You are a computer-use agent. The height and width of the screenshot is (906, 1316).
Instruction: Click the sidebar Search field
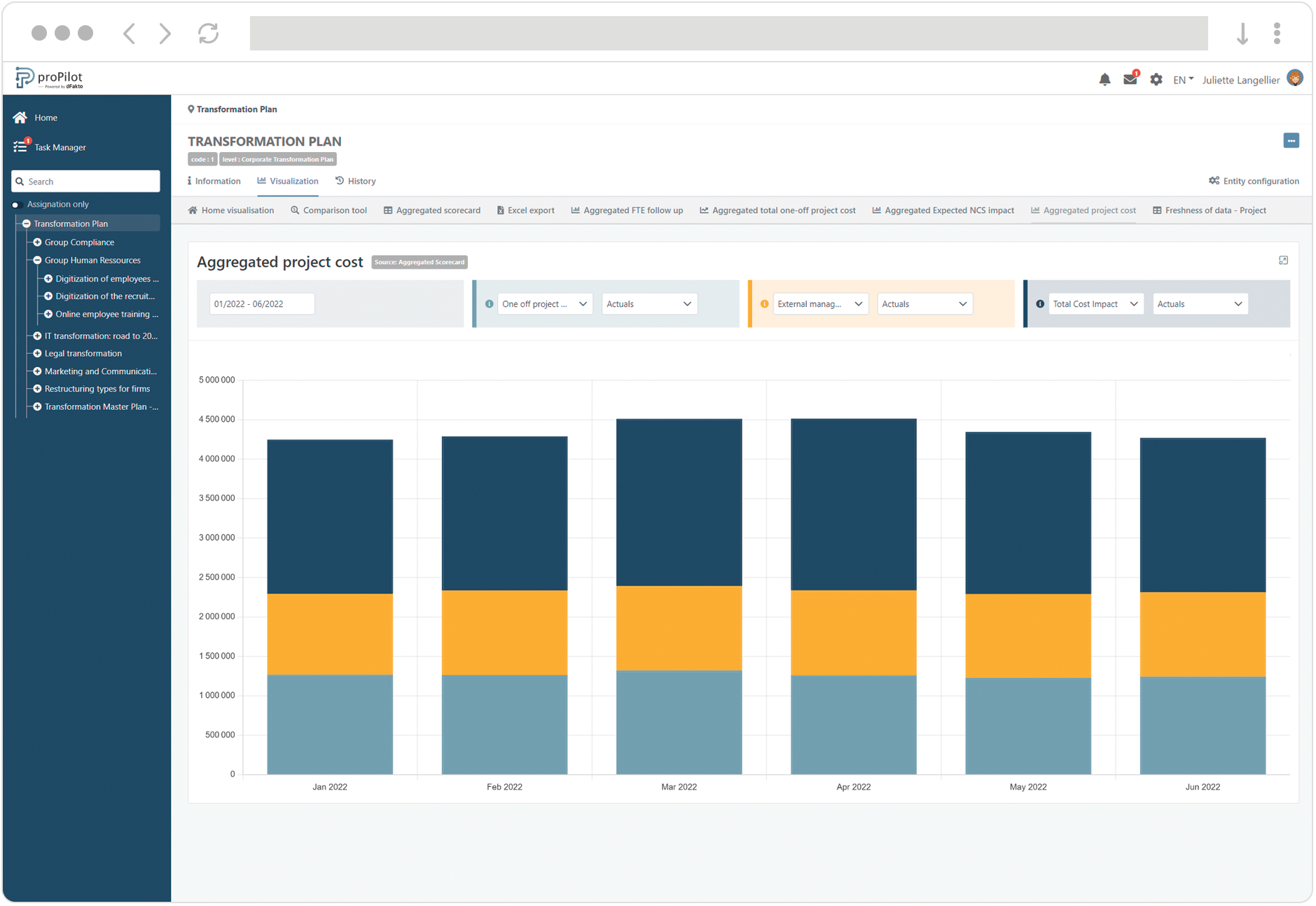click(86, 181)
